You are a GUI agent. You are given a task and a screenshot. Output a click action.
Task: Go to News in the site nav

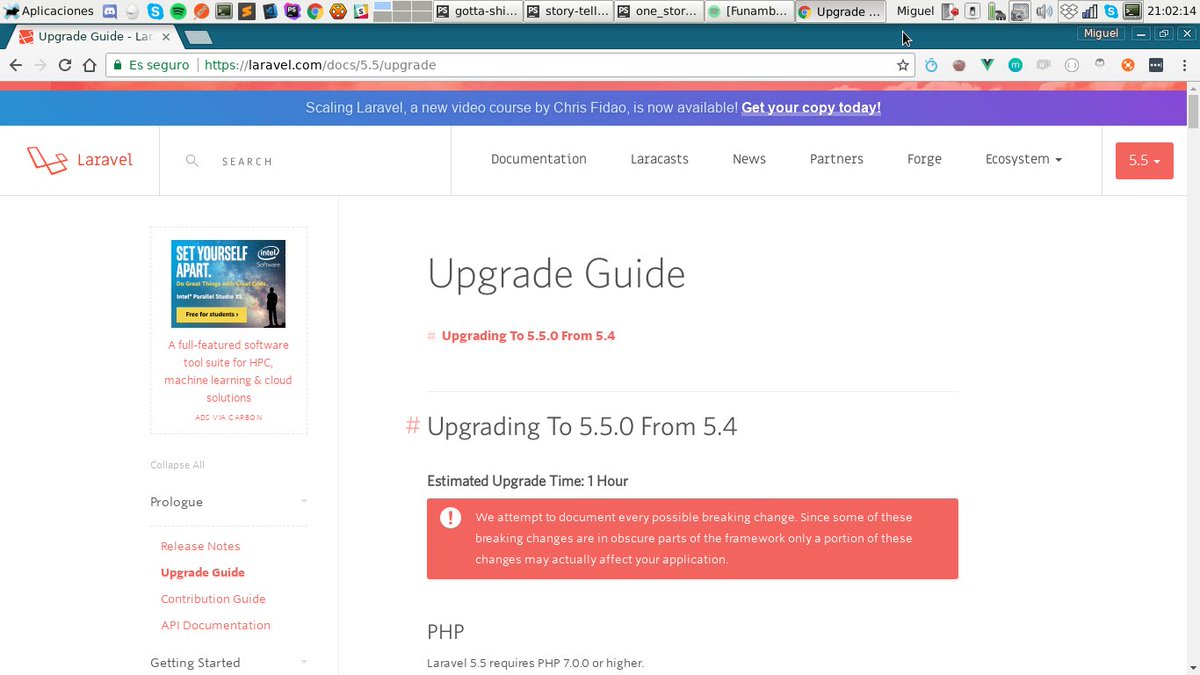coord(749,159)
